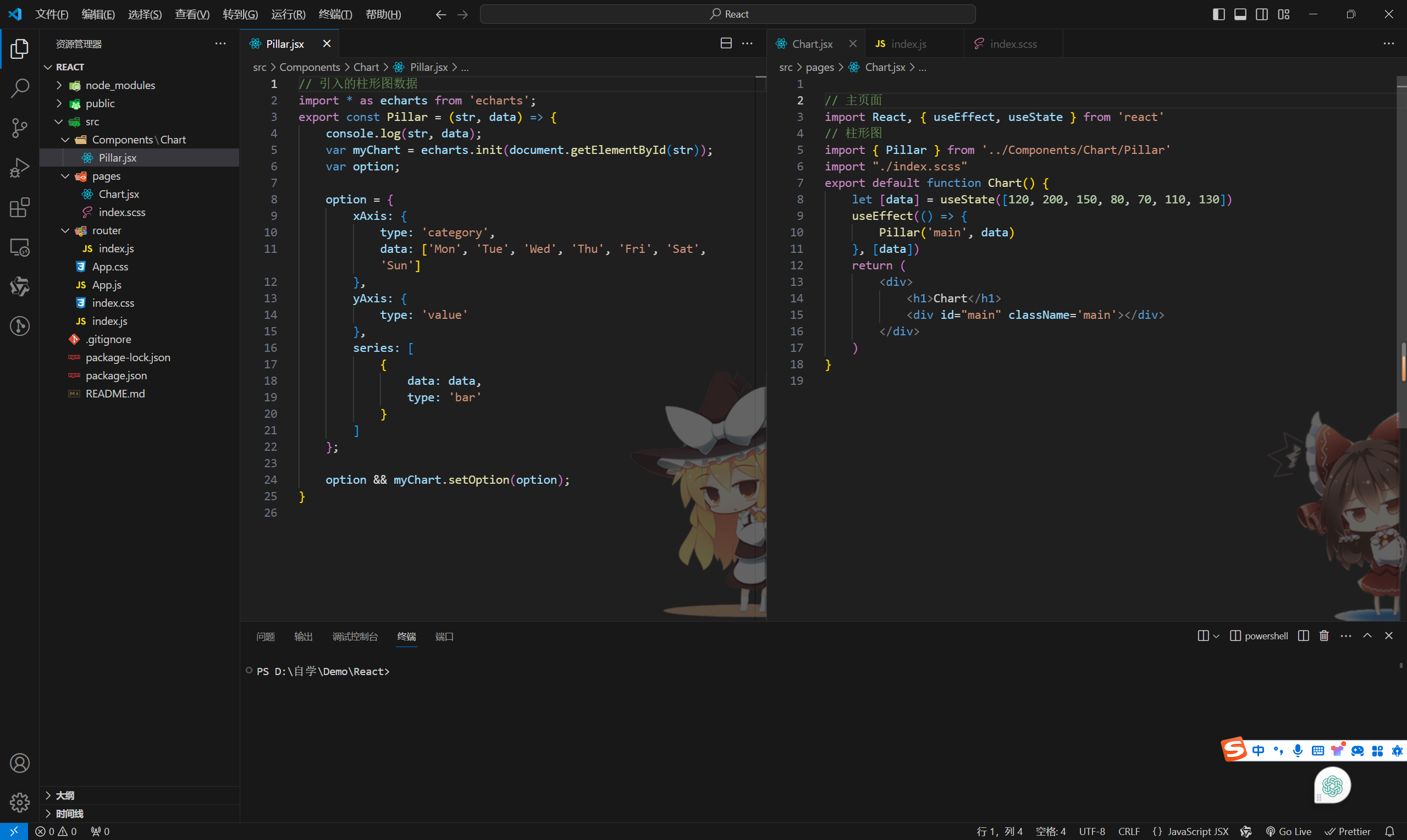Image resolution: width=1407 pixels, height=840 pixels.
Task: Toggle Sogou punctuation mode
Action: [x=1278, y=750]
